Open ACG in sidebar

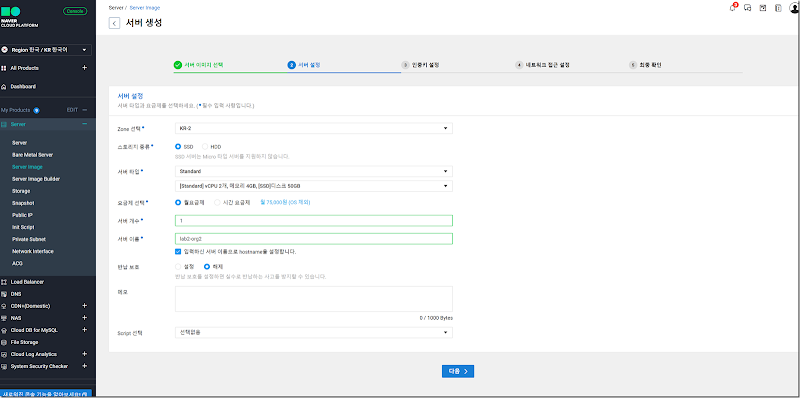tap(17, 264)
